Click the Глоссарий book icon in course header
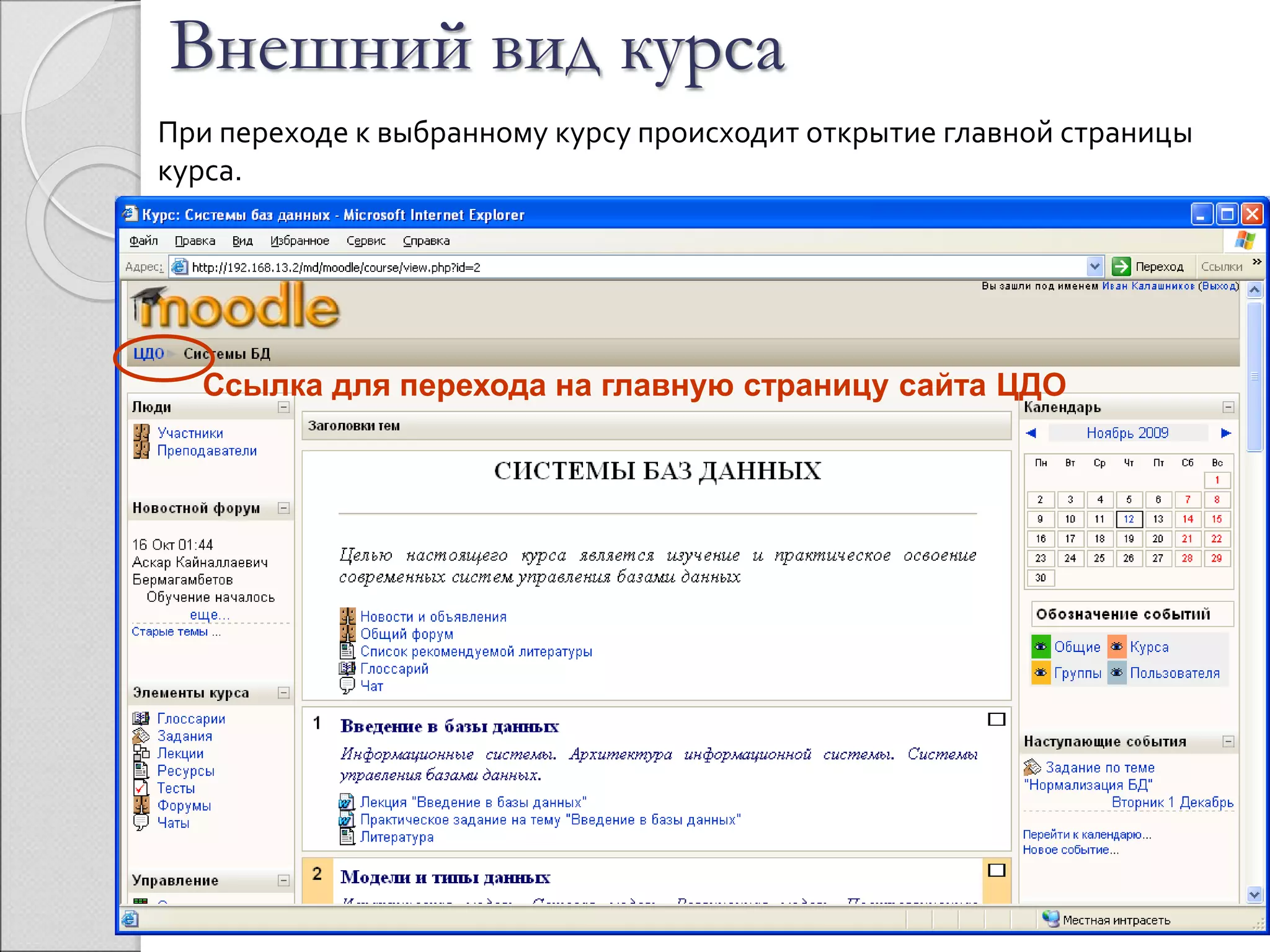 (x=347, y=668)
